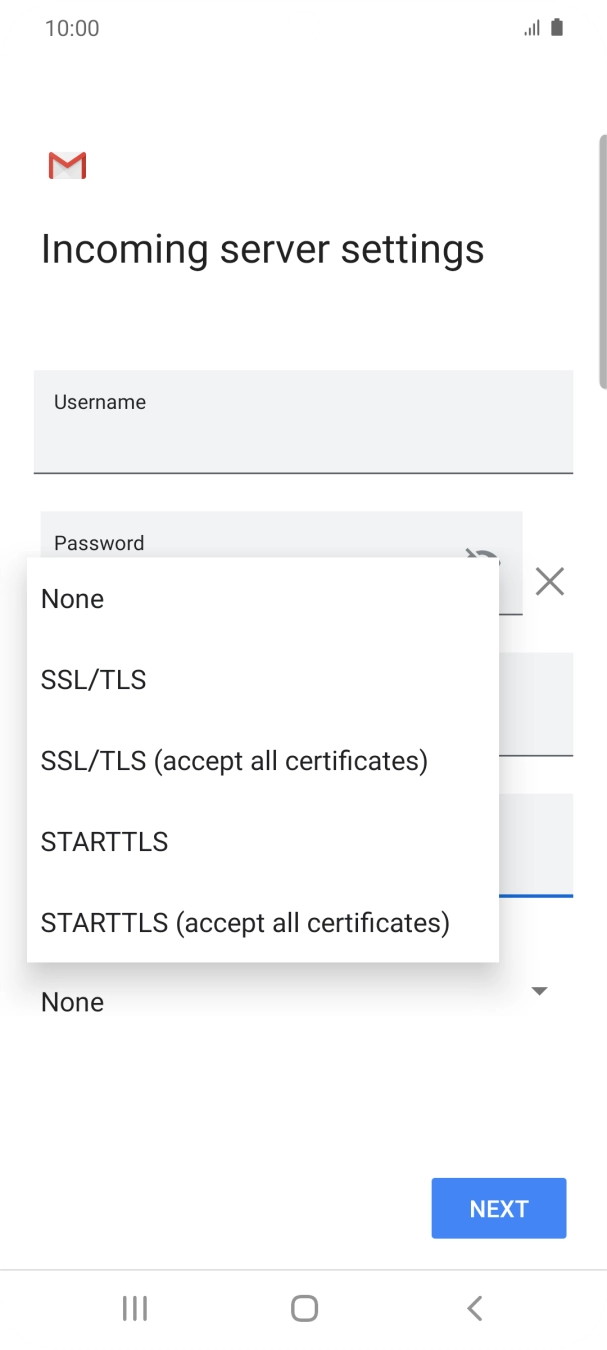Viewport: 607px width, 1350px height.
Task: Select None security option
Action: (72, 599)
